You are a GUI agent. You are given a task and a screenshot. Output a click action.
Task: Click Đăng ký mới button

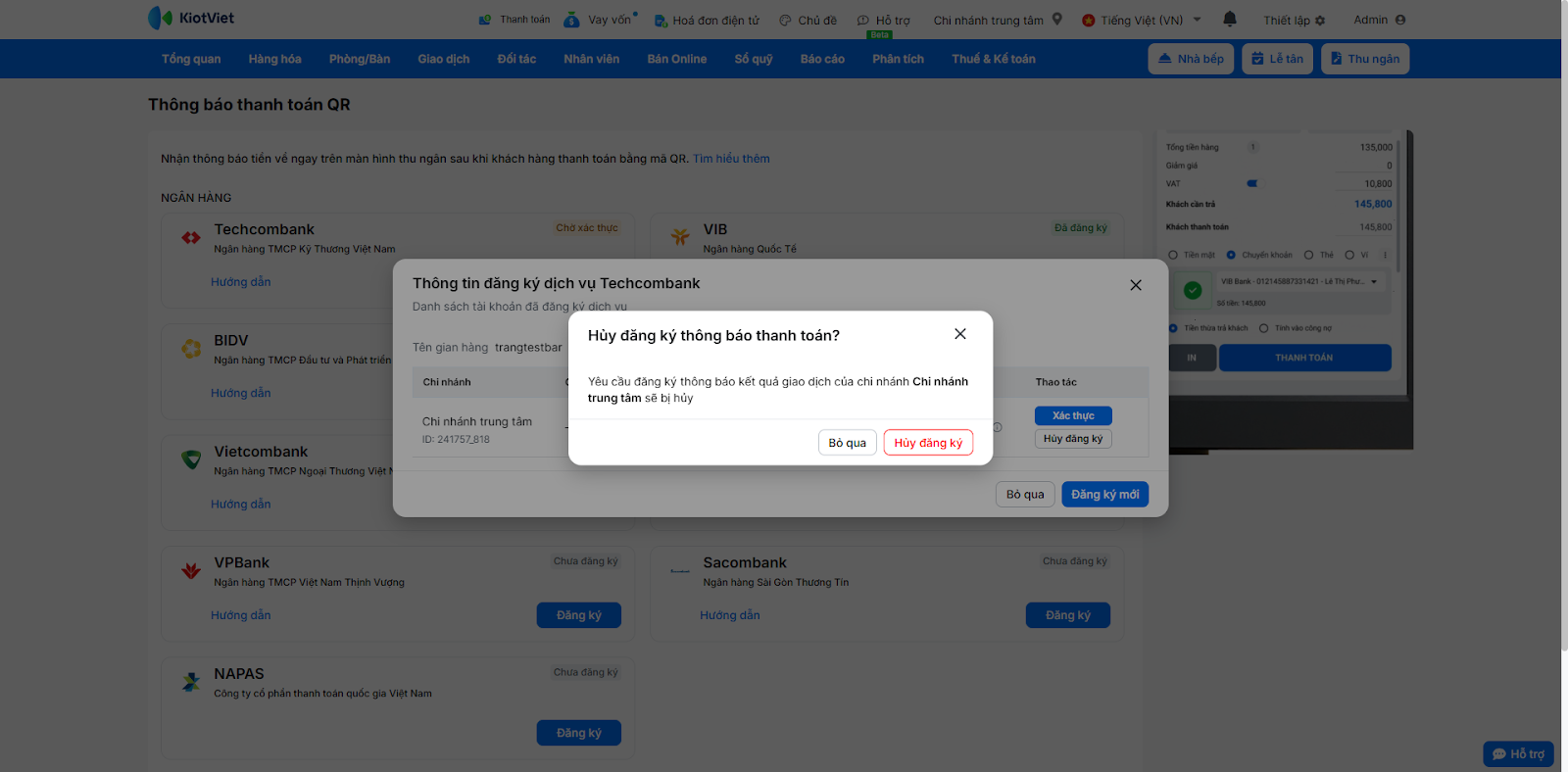point(1105,495)
